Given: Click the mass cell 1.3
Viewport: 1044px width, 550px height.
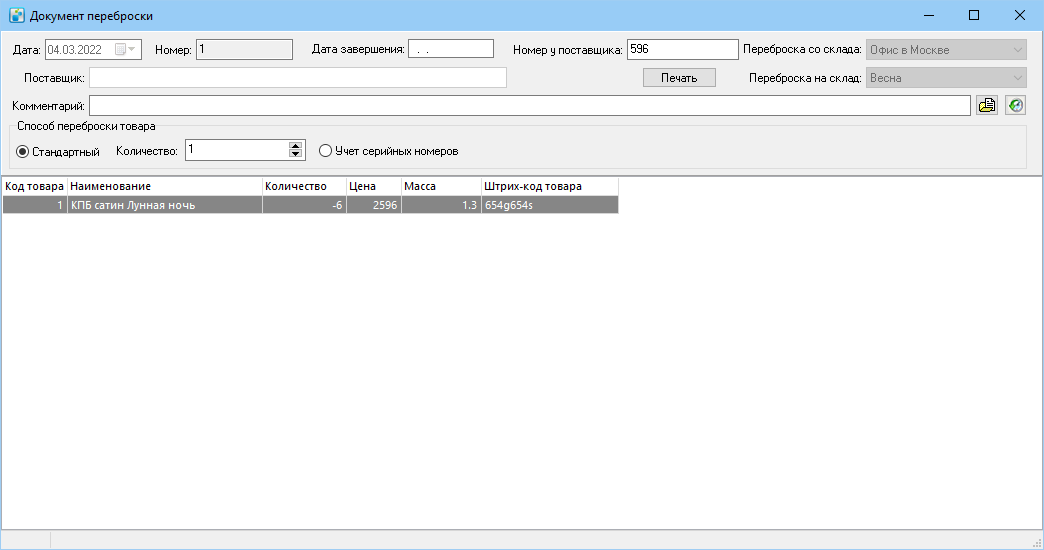Looking at the screenshot, I should [x=441, y=205].
